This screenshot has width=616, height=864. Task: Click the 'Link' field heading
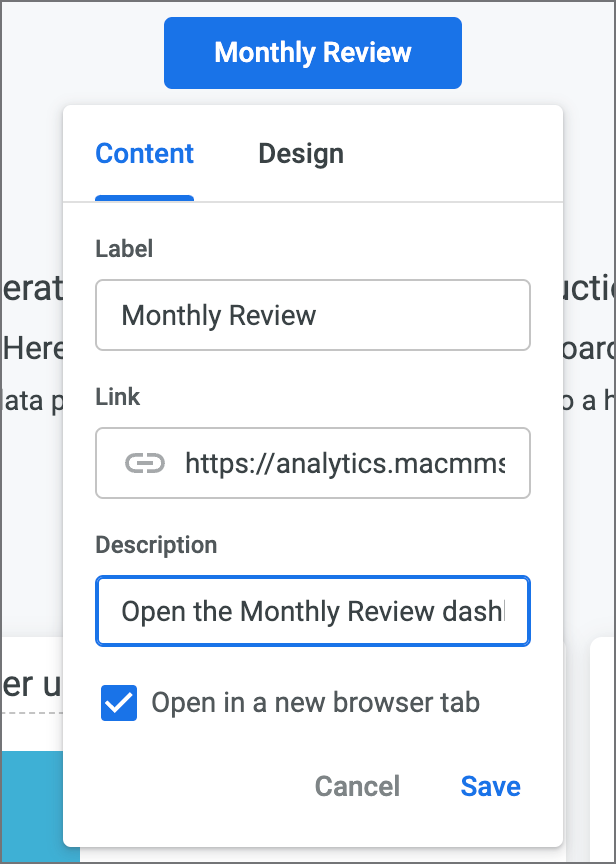pyautogui.click(x=118, y=397)
